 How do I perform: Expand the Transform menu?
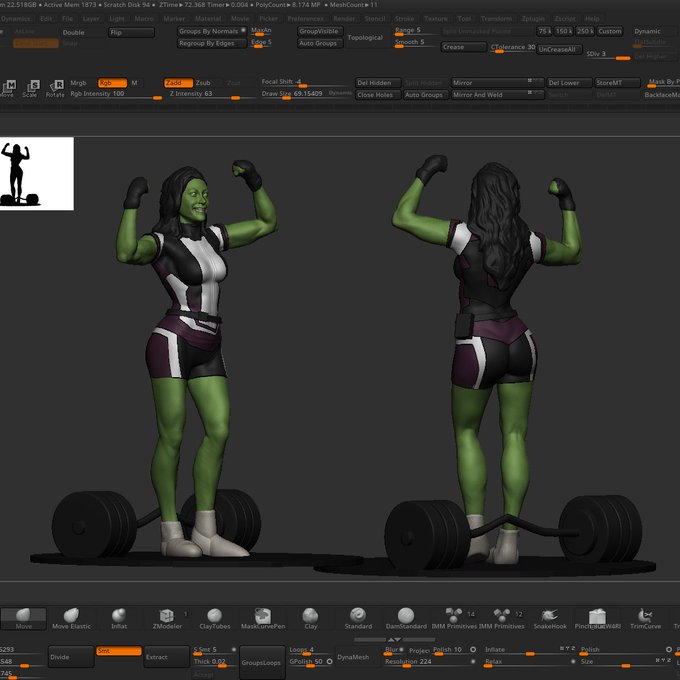tap(496, 19)
